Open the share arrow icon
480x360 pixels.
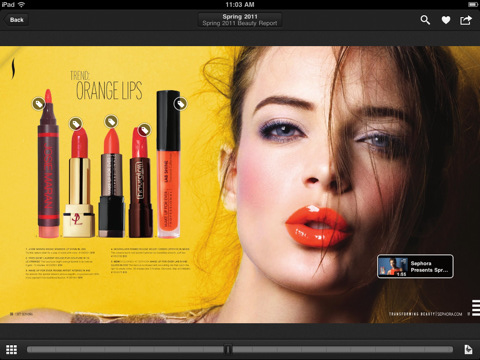tap(466, 20)
